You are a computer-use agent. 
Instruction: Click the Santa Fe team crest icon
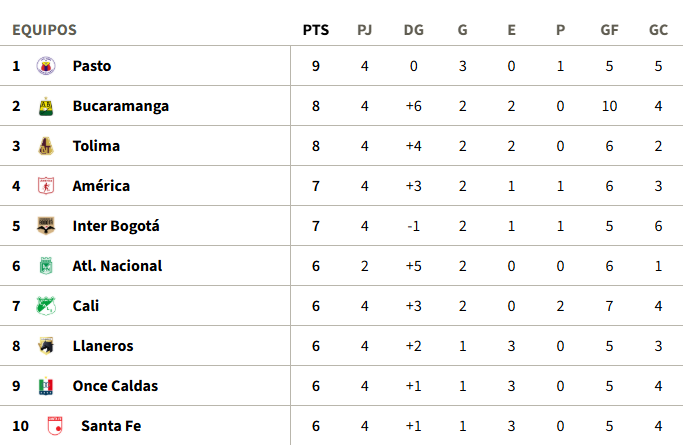pos(53,426)
